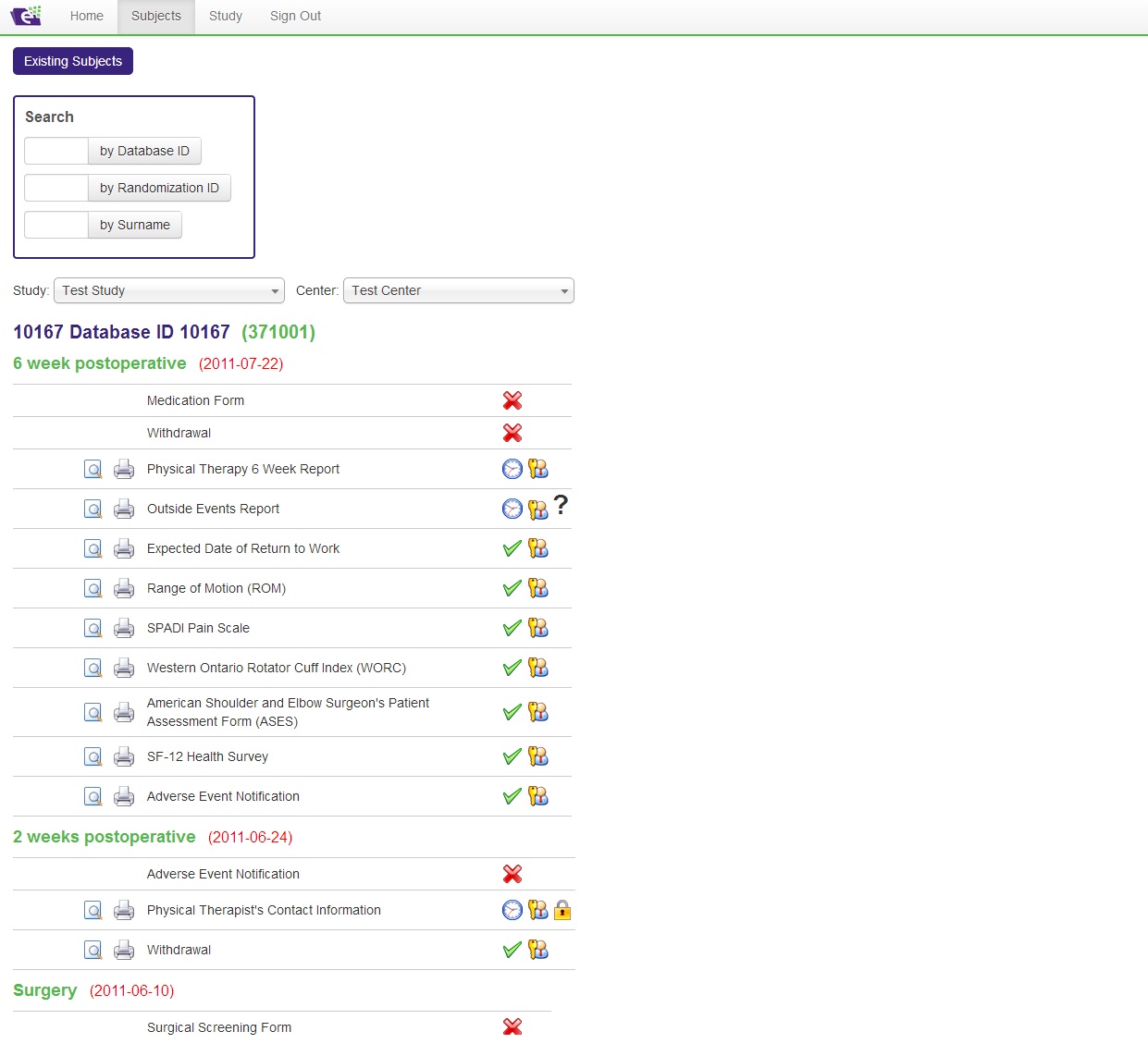Viewport: 1148px width, 1044px height.
Task: Click the red X beside Medication Form
Action: [512, 401]
